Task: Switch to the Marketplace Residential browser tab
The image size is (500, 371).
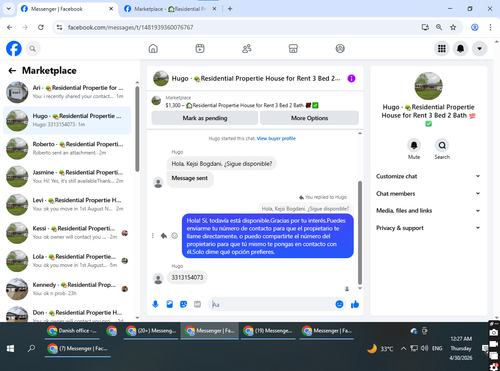Action: 170,9
